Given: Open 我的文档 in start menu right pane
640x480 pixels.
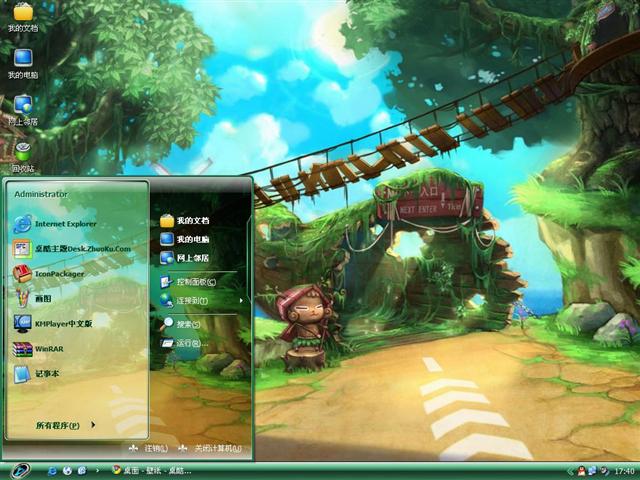Looking at the screenshot, I should point(184,220).
